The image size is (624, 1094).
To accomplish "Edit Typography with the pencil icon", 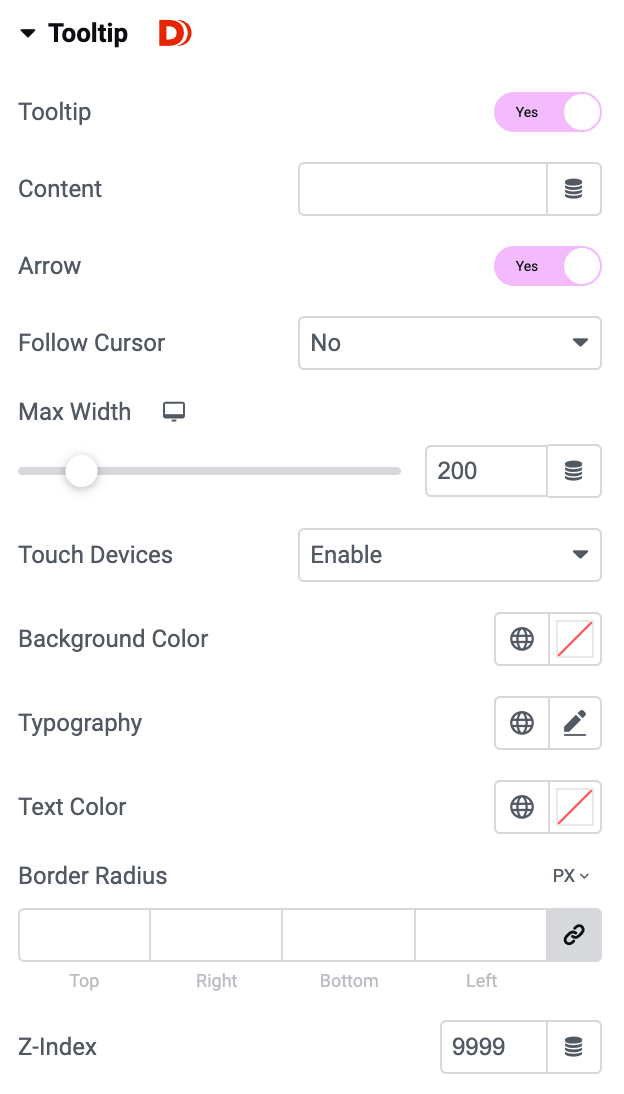I will coord(575,723).
